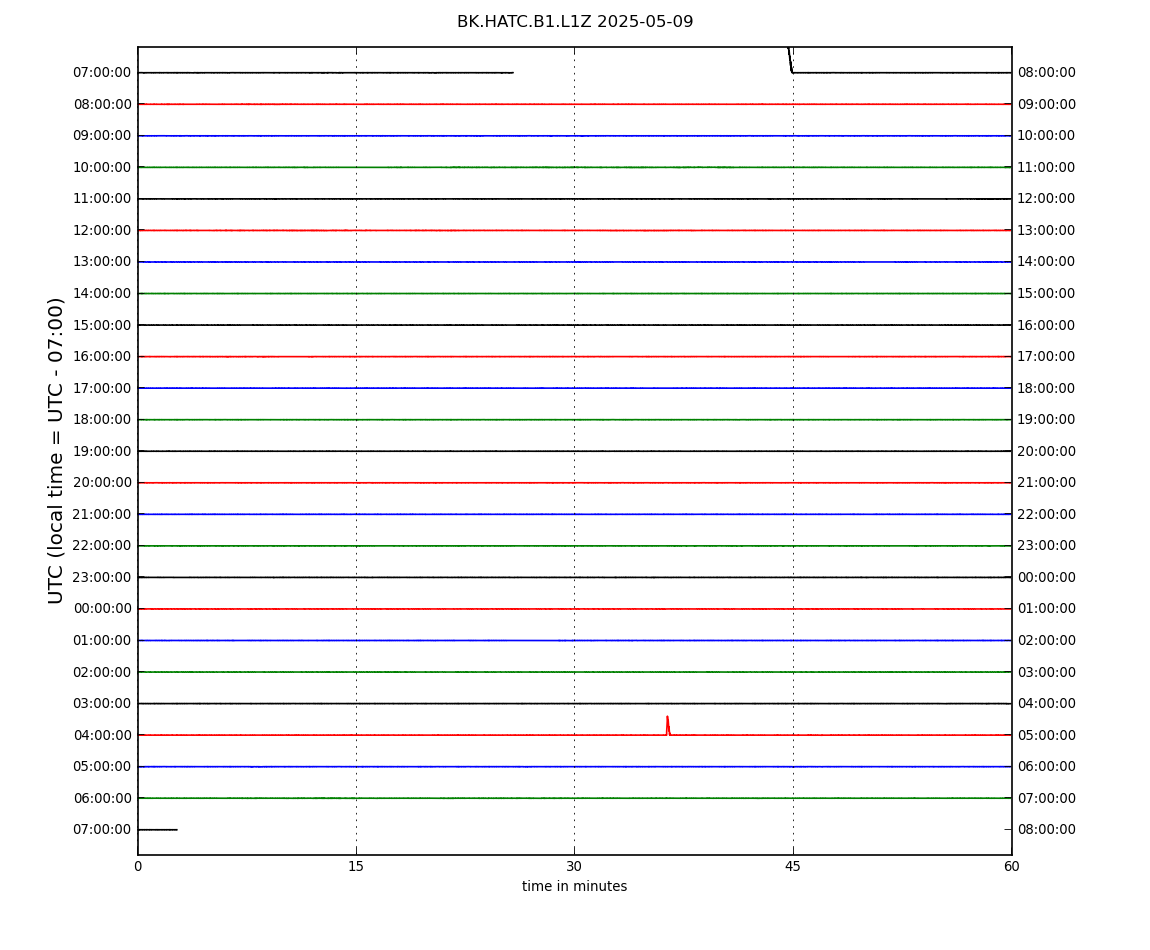Click the left-axis label 00:00:00
This screenshot has height=950, width=1150.
[x=102, y=609]
